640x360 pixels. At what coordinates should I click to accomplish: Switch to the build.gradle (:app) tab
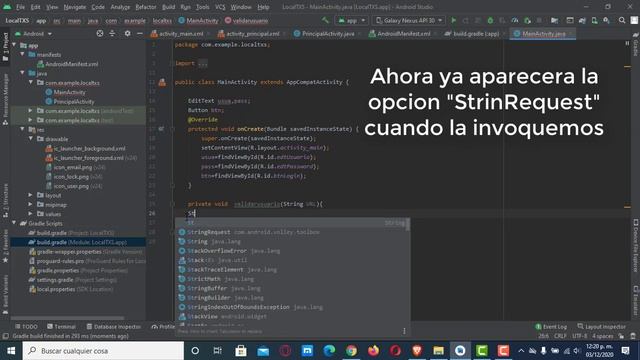pyautogui.click(x=472, y=33)
